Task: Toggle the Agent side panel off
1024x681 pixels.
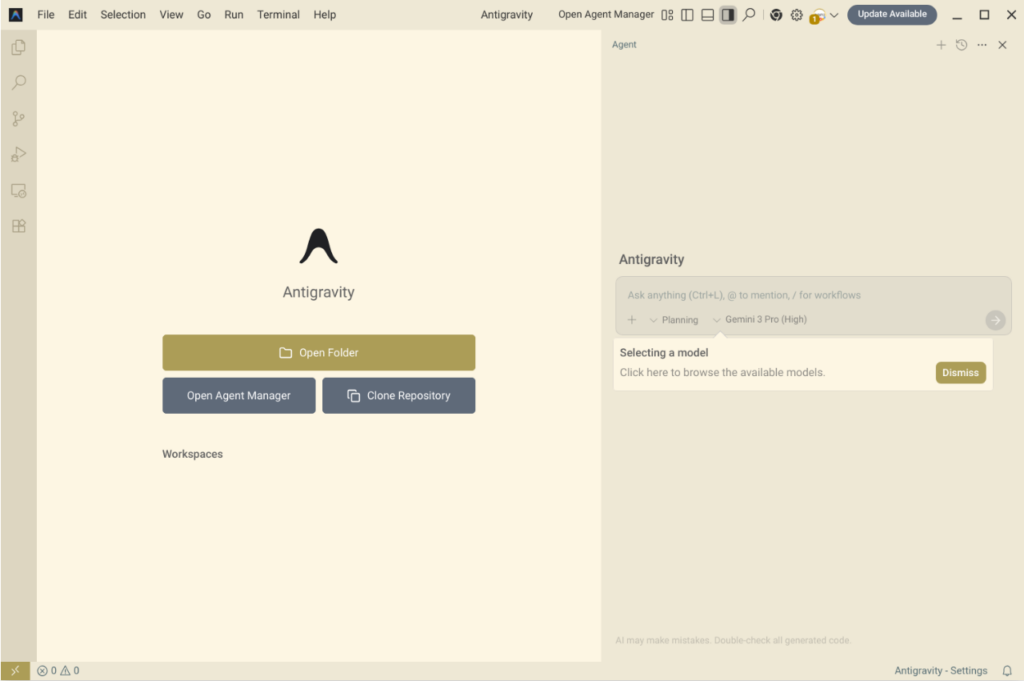Action: 727,15
